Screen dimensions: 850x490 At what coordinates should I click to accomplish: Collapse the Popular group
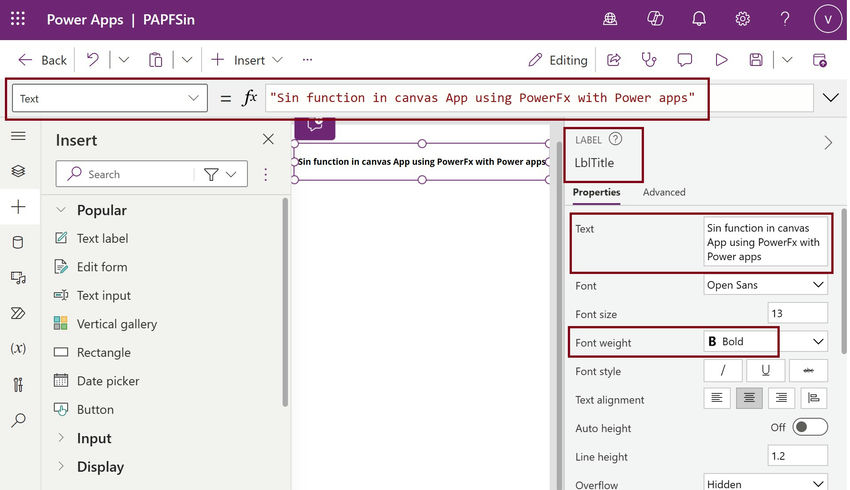pos(61,210)
